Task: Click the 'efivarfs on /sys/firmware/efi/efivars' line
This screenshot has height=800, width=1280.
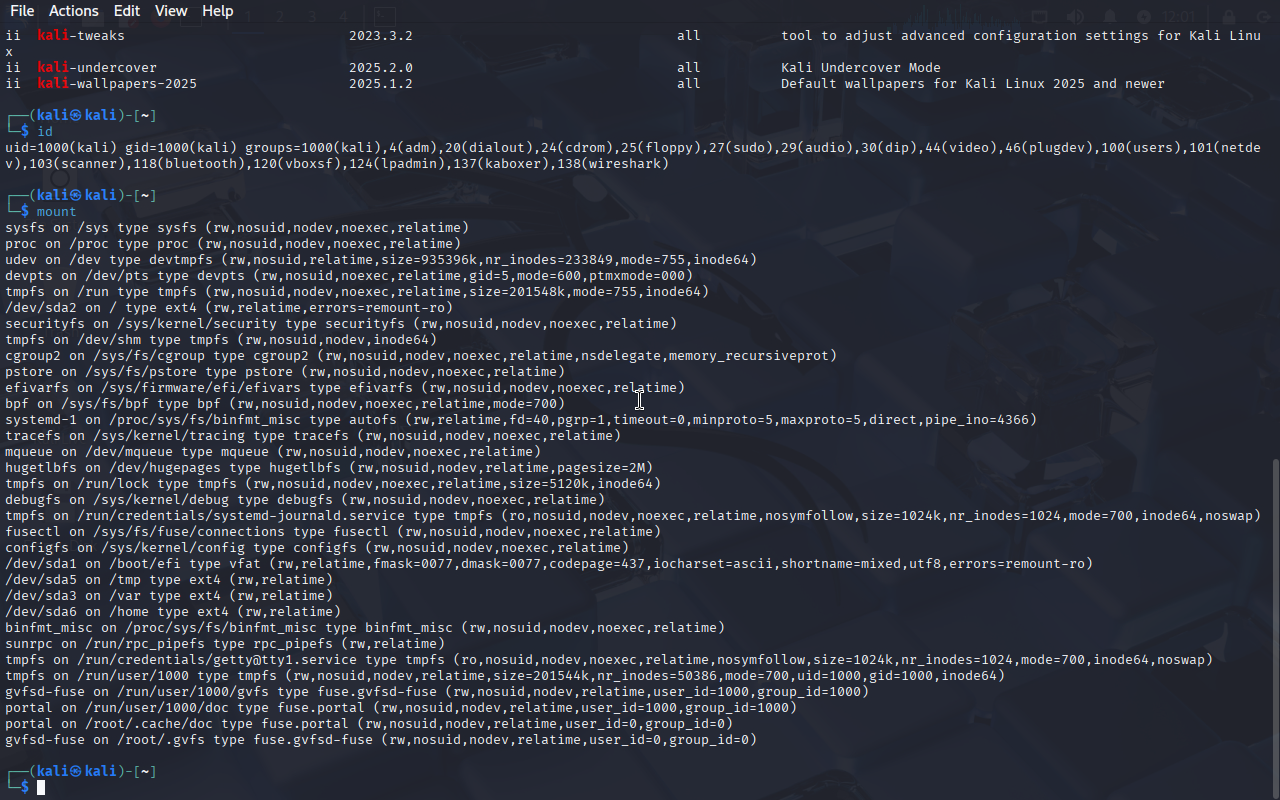Action: coord(345,388)
